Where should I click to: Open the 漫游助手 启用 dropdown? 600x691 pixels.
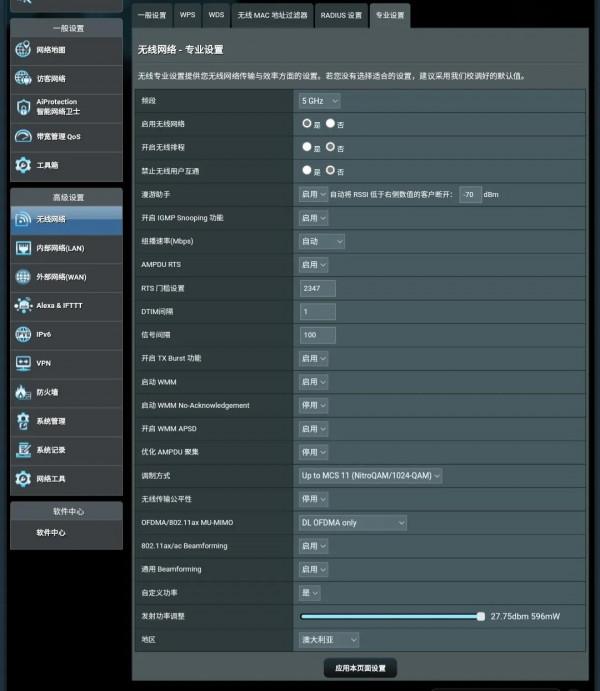point(313,194)
